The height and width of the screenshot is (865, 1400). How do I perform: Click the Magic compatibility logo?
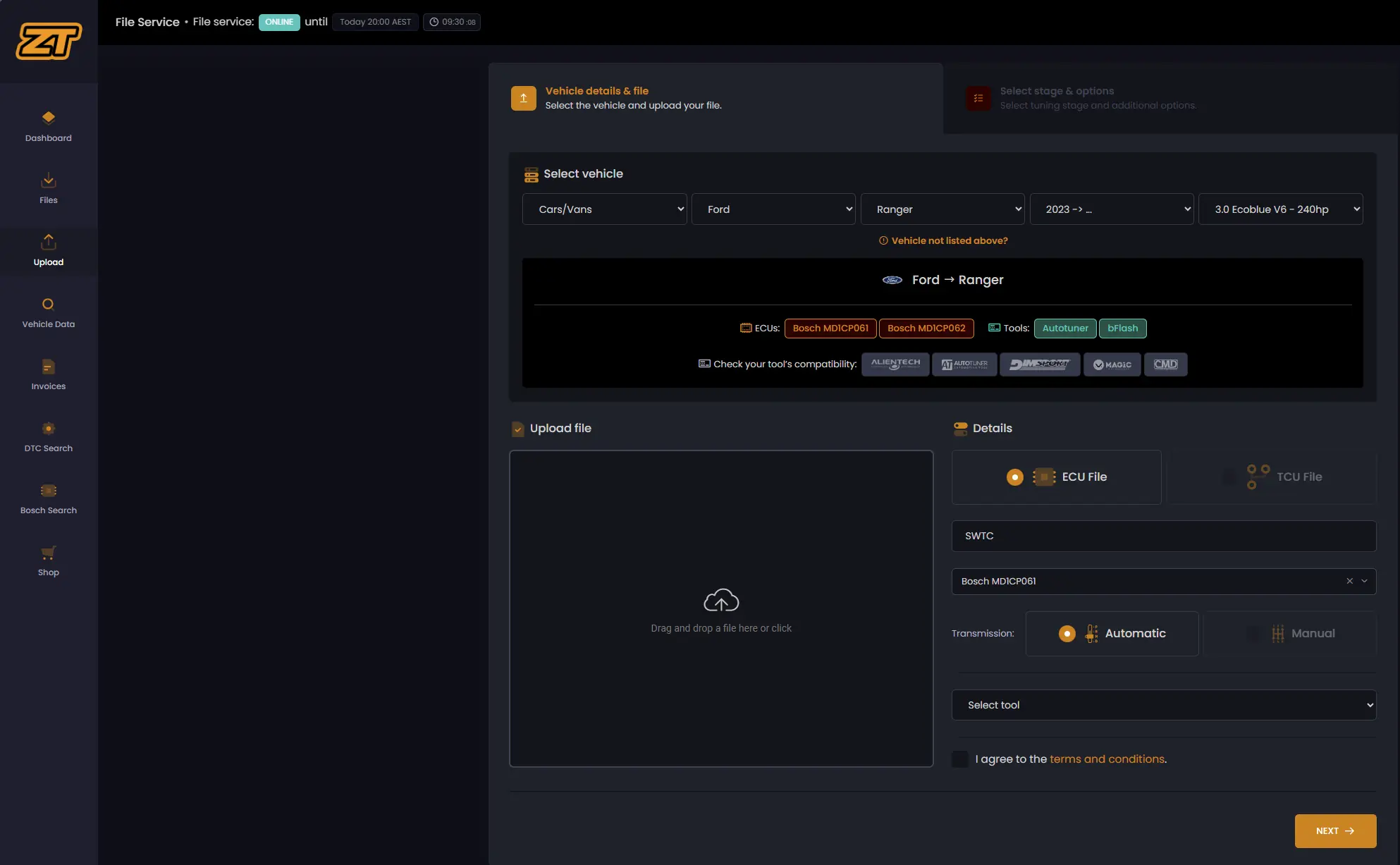(1112, 364)
